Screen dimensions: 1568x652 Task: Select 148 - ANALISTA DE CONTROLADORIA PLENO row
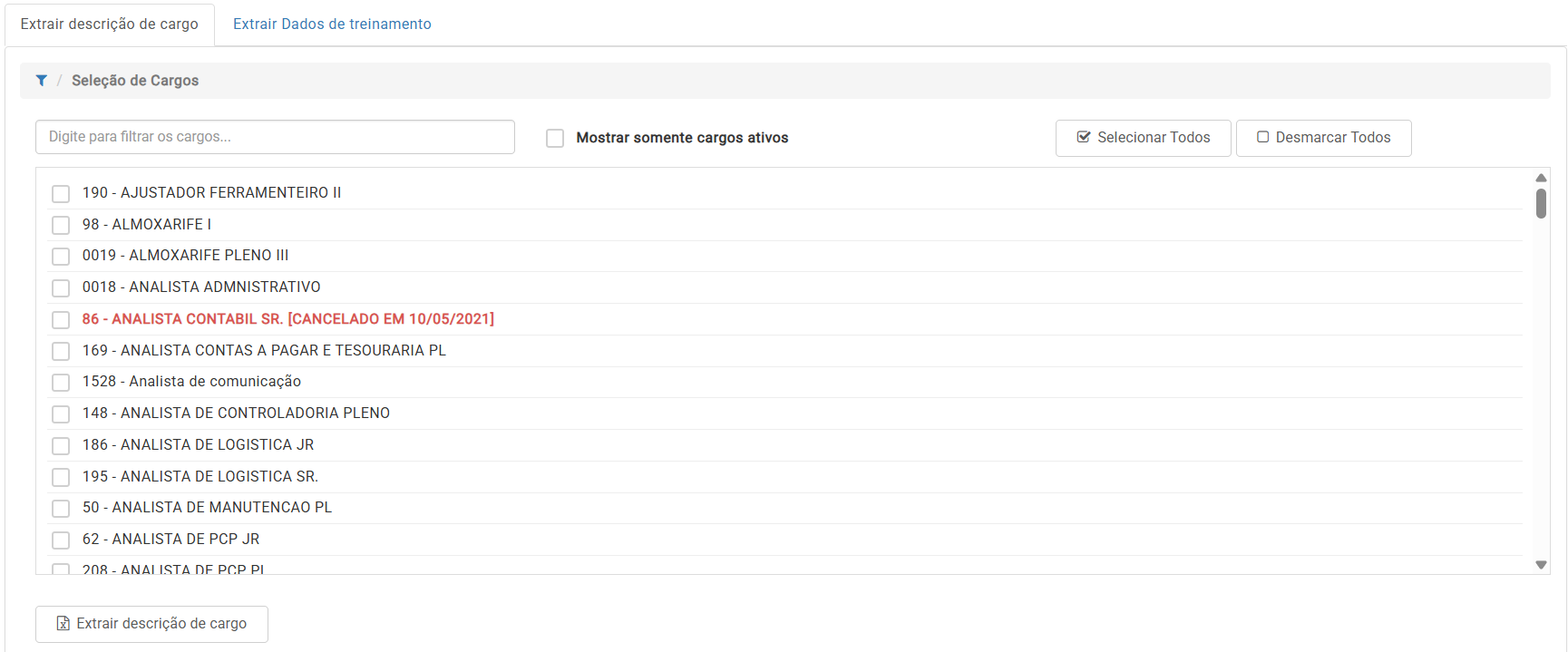tap(236, 414)
